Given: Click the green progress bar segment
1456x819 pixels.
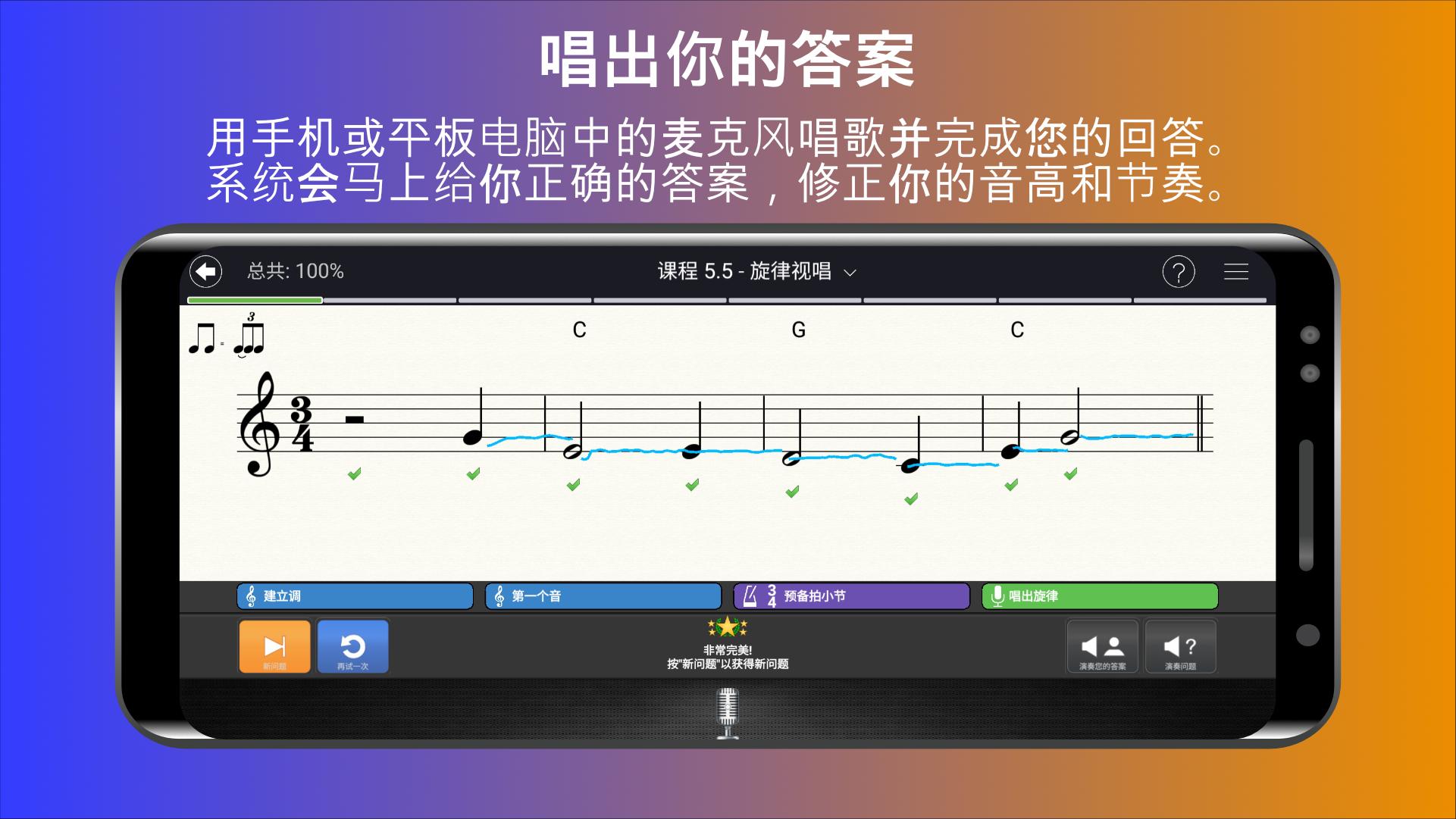Looking at the screenshot, I should coord(255,301).
